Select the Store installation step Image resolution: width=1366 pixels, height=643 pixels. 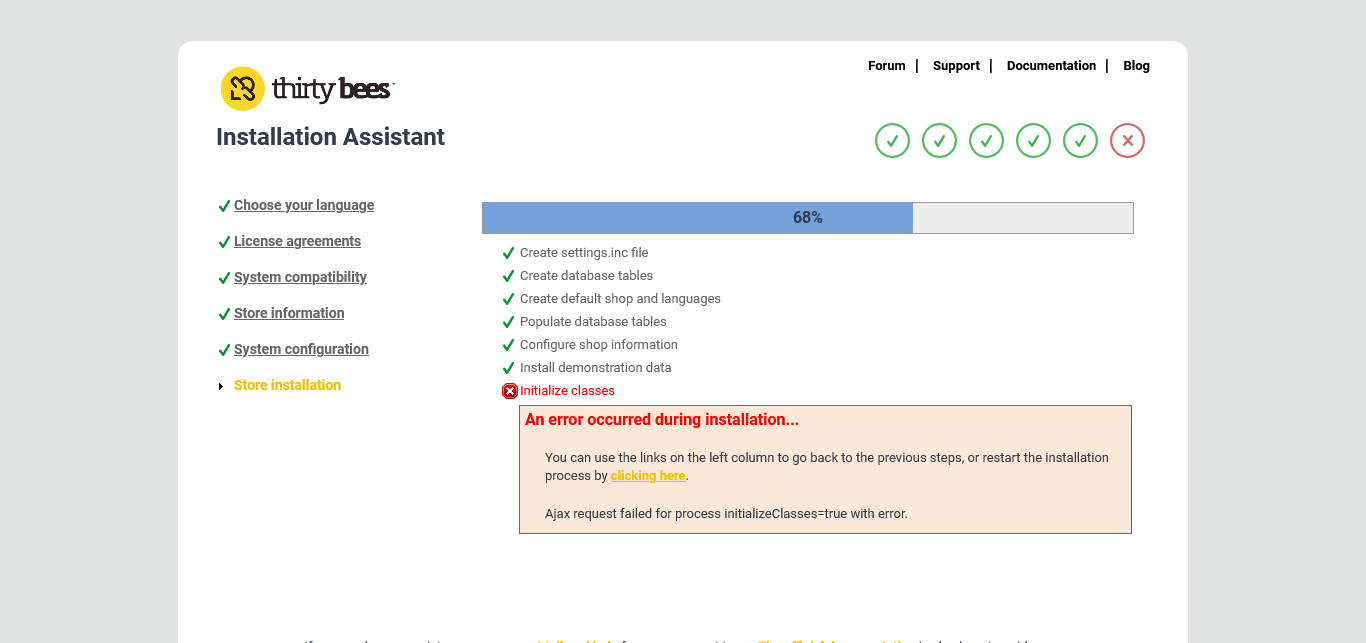[287, 385]
